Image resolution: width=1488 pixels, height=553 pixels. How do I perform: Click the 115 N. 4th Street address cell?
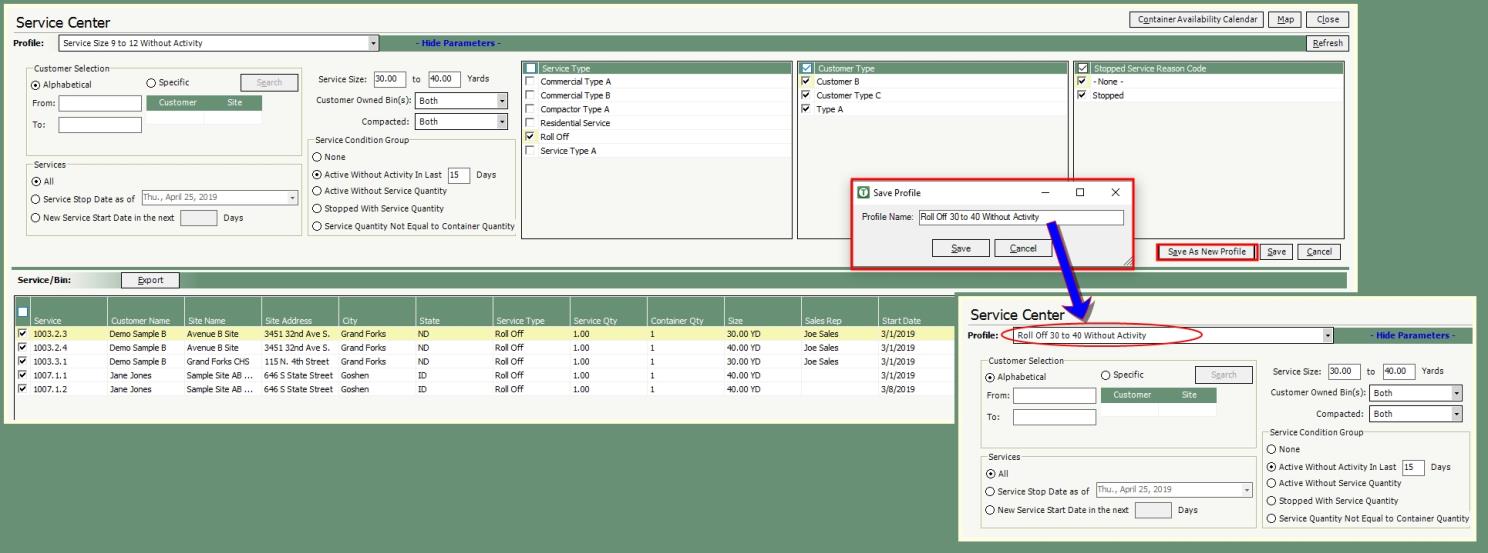tap(298, 362)
